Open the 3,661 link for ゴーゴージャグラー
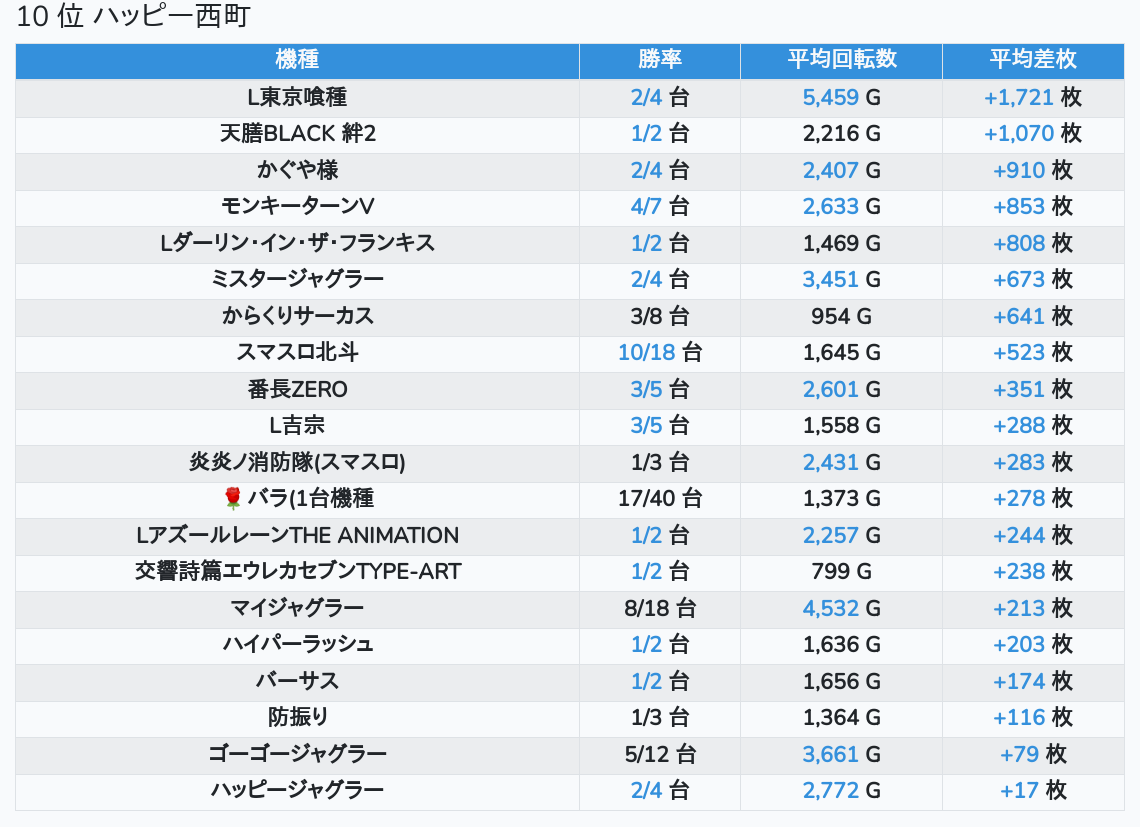The width and height of the screenshot is (1140, 827). click(x=830, y=754)
